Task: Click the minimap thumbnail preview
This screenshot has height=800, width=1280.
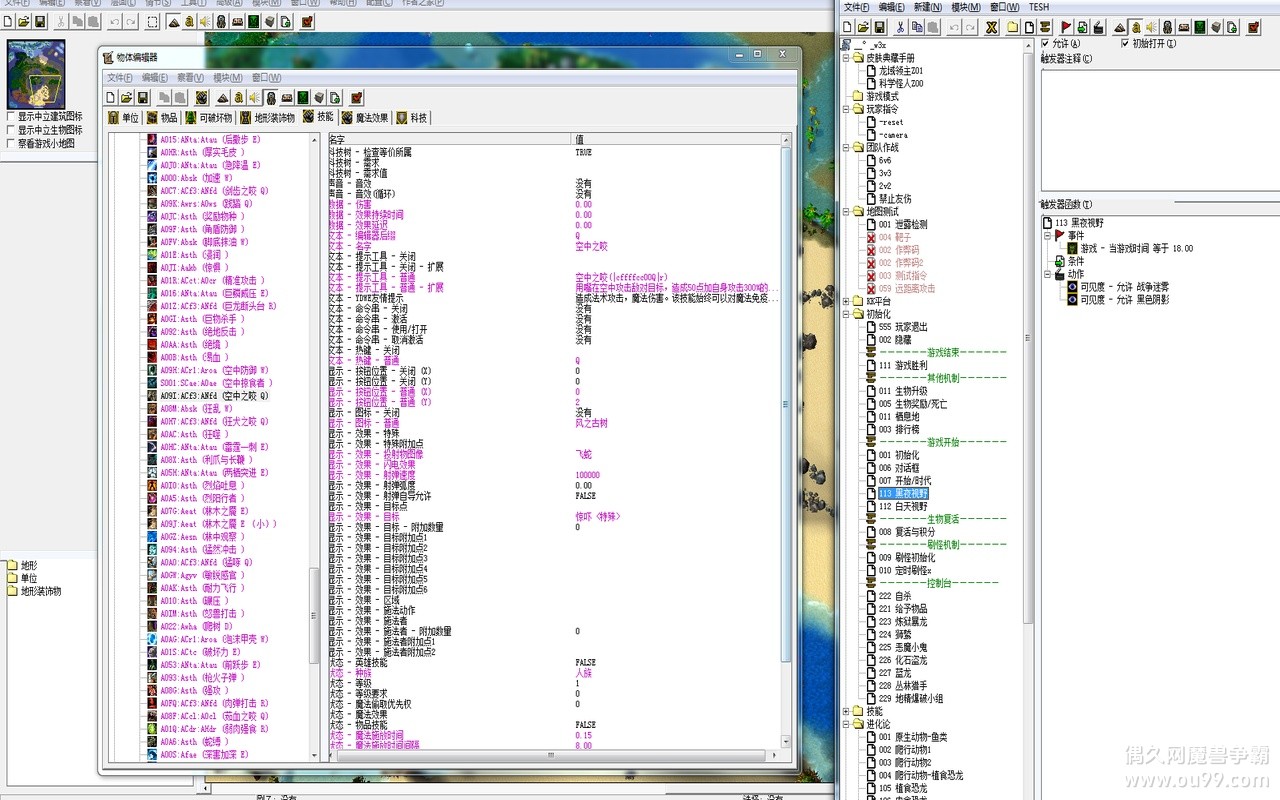Action: [36, 74]
